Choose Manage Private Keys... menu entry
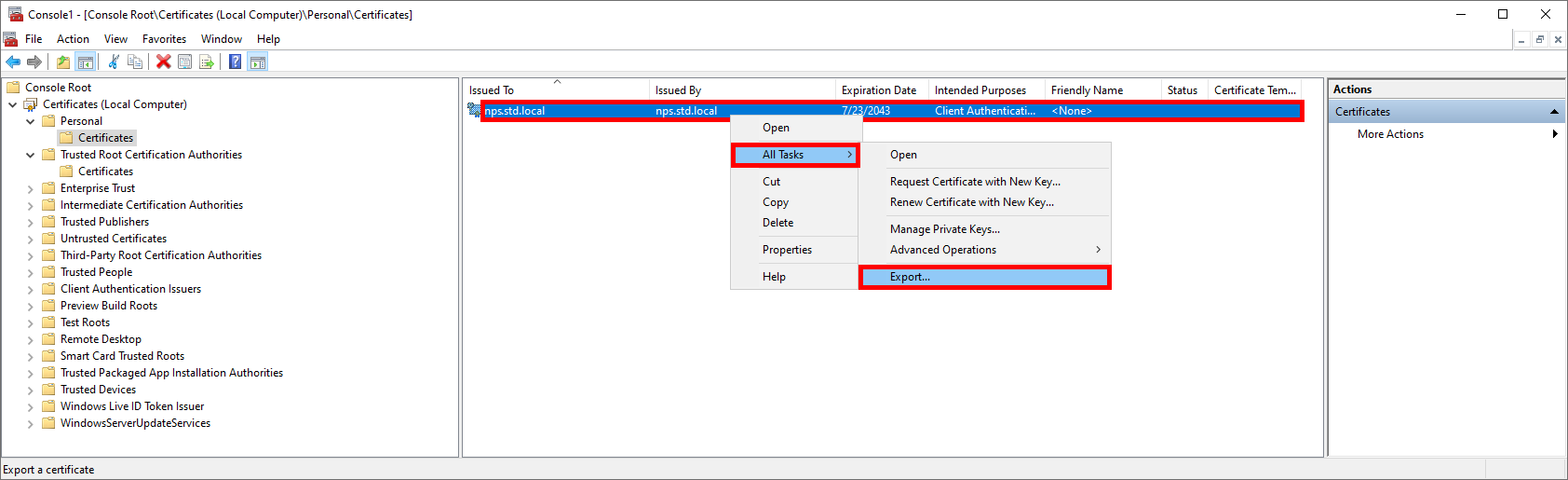Viewport: 1568px width, 480px height. click(x=944, y=229)
